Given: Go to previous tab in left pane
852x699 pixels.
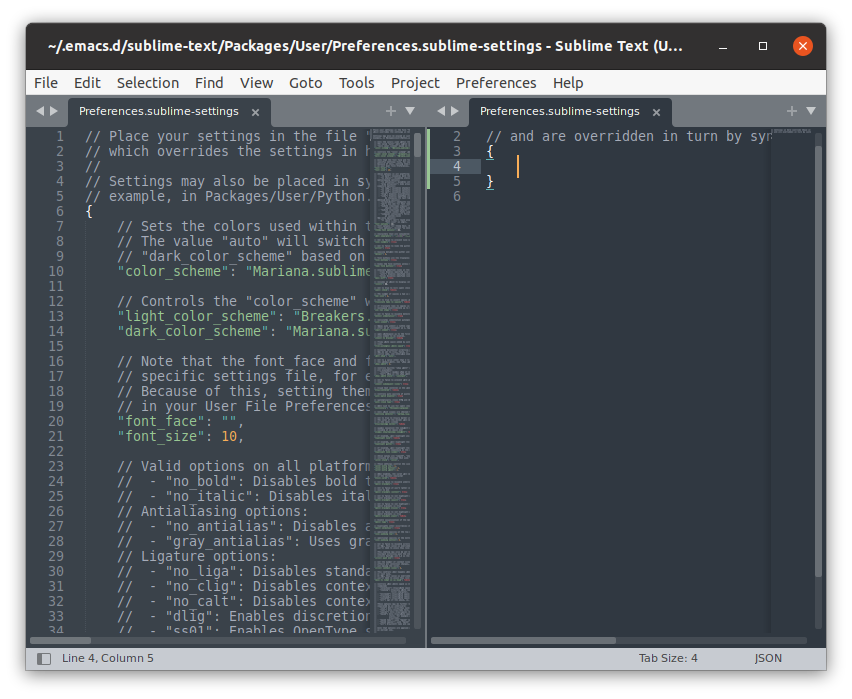Looking at the screenshot, I should point(40,111).
